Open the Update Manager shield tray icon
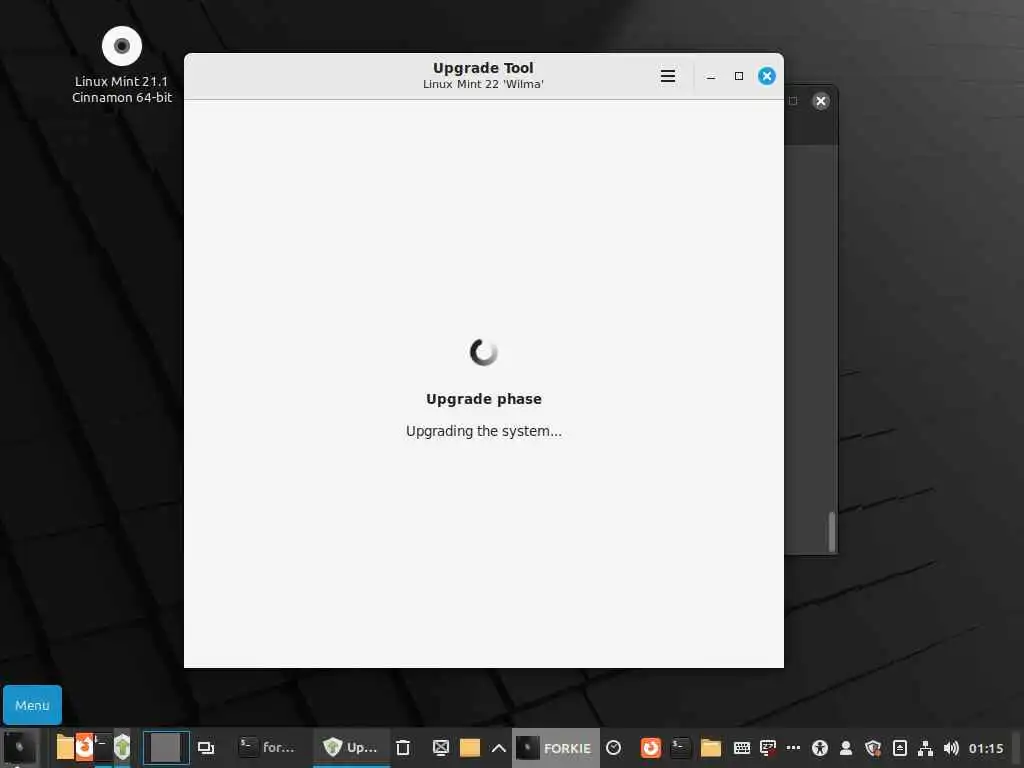The image size is (1024, 768). [873, 748]
